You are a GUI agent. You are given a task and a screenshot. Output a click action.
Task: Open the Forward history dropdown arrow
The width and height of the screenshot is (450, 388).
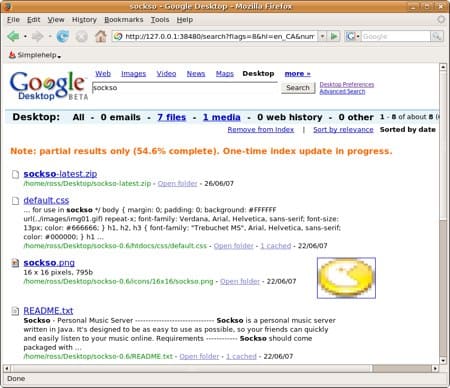coord(50,36)
